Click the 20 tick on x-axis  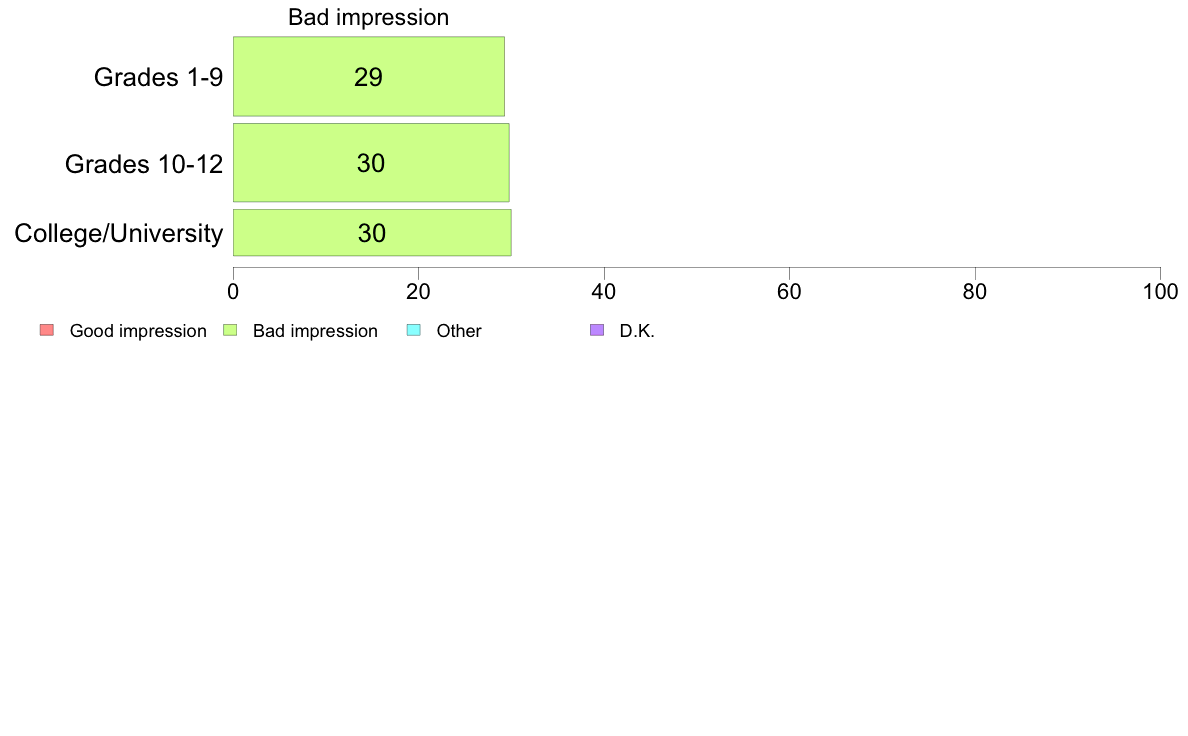coord(418,292)
